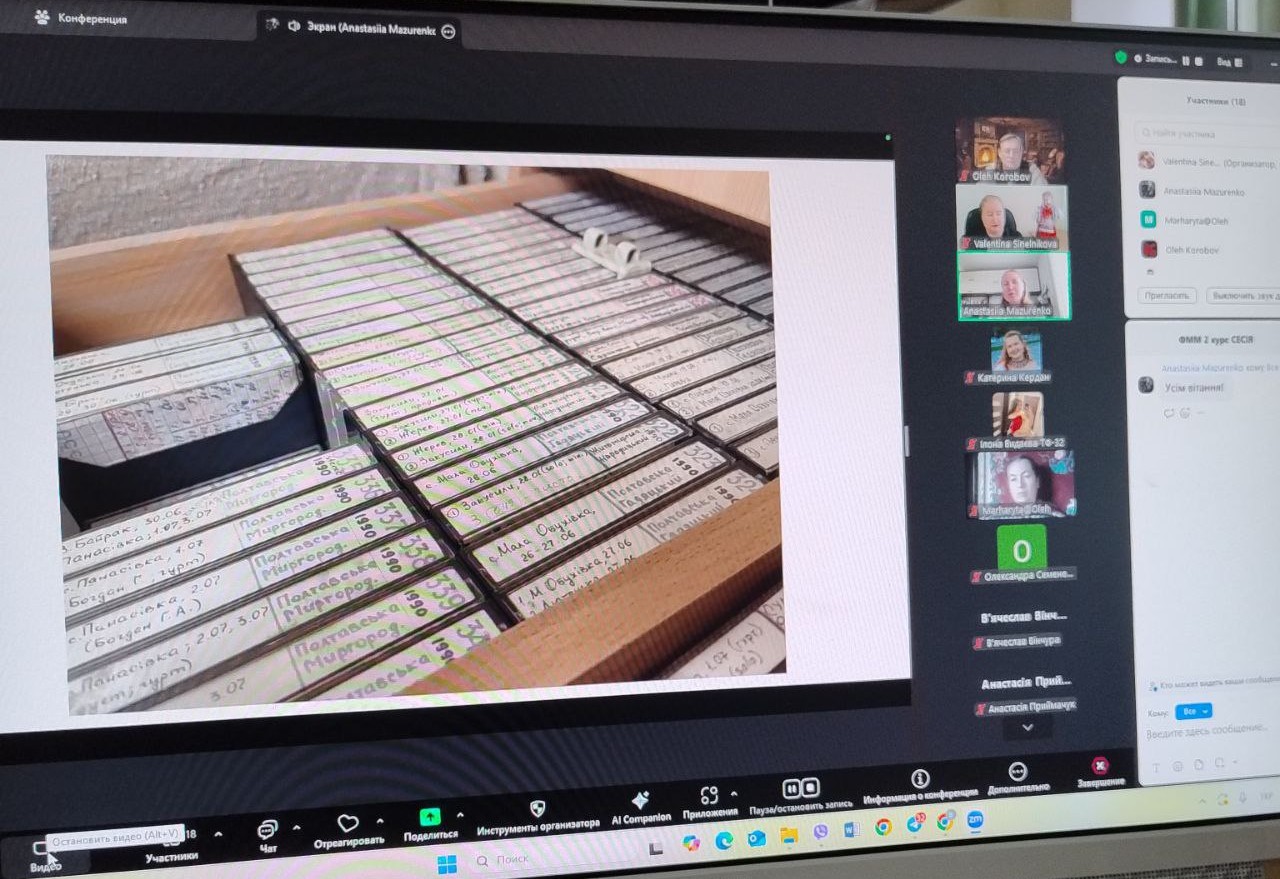Open File Explorer from the taskbar
The width and height of the screenshot is (1280, 879).
[789, 835]
